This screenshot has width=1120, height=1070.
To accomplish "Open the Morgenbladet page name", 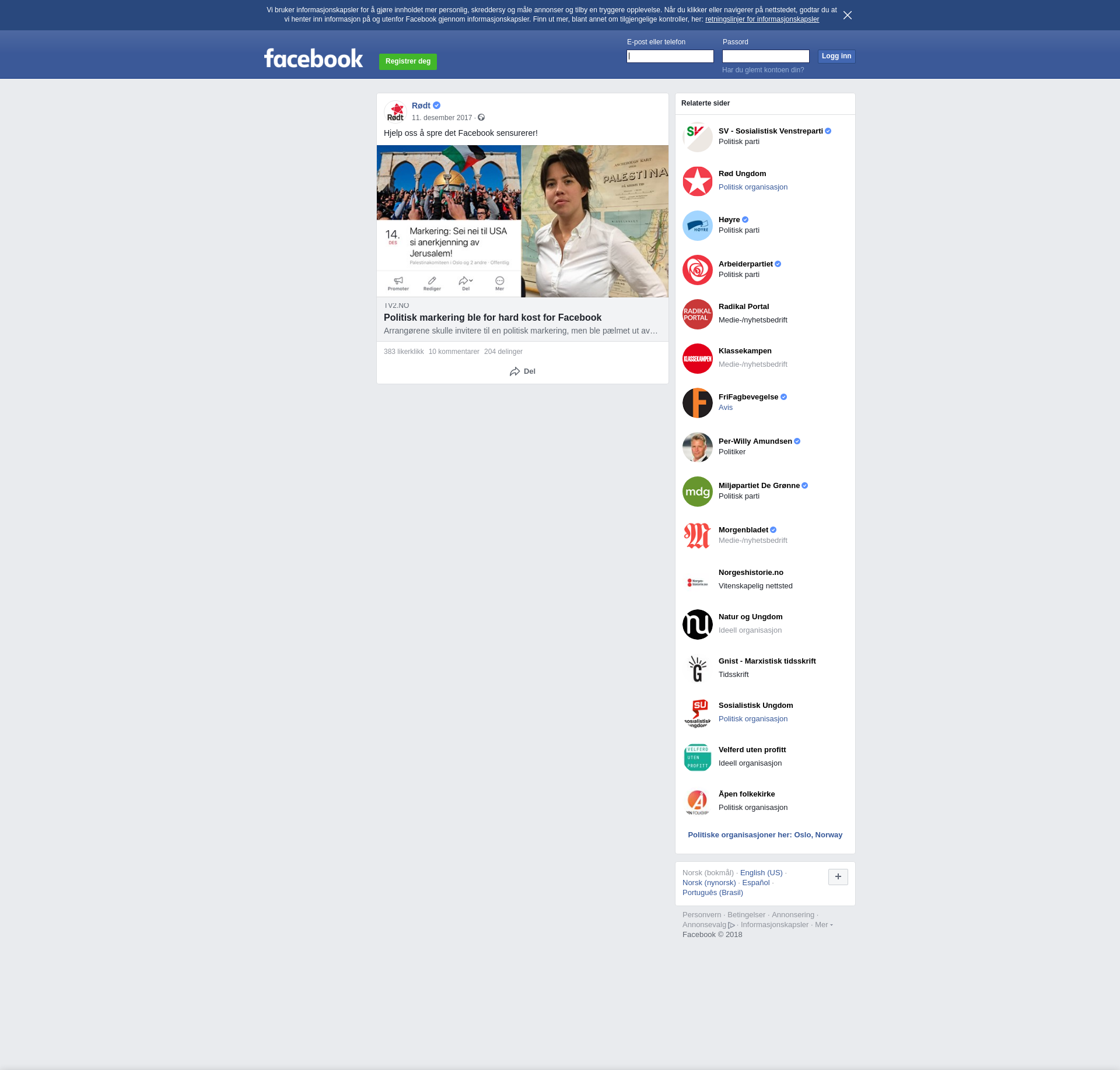I will 743,530.
